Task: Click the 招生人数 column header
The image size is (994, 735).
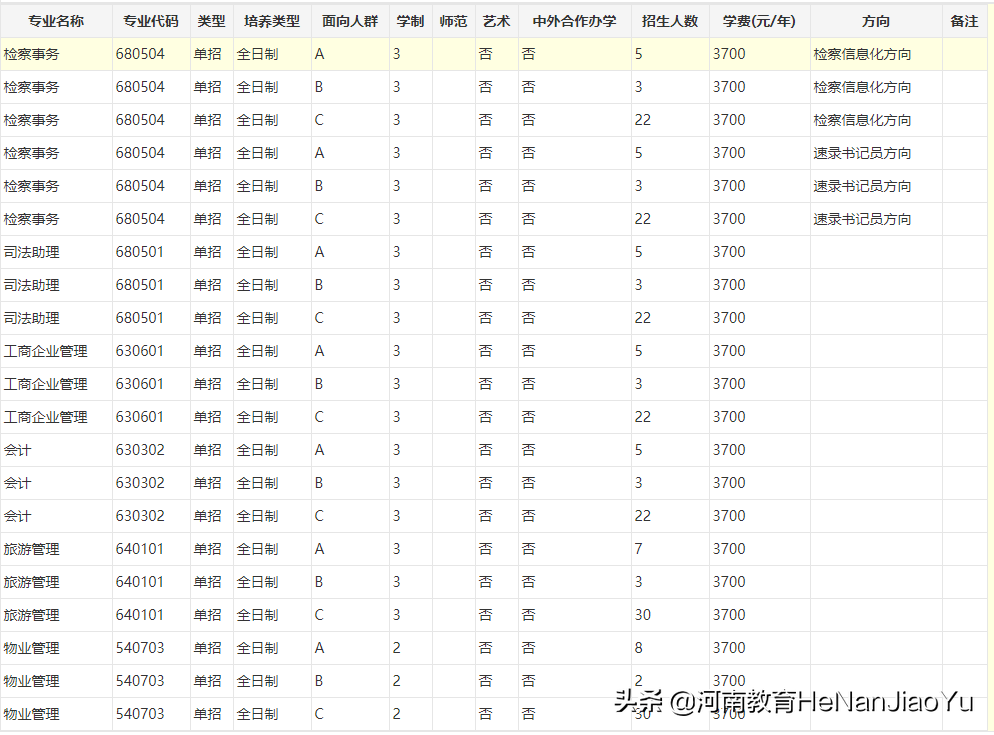Action: 670,22
